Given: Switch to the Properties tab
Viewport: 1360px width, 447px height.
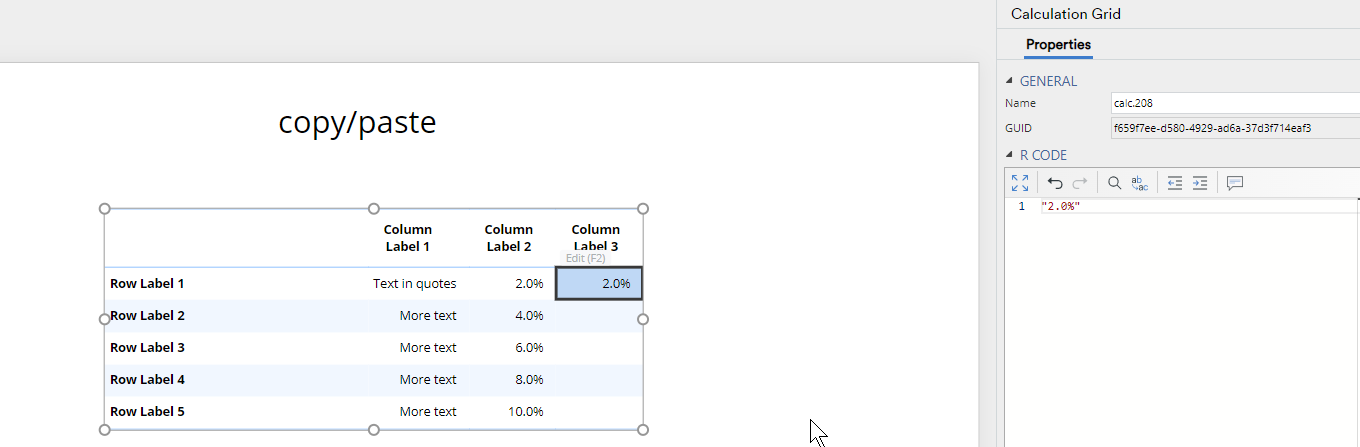Looking at the screenshot, I should [1058, 45].
